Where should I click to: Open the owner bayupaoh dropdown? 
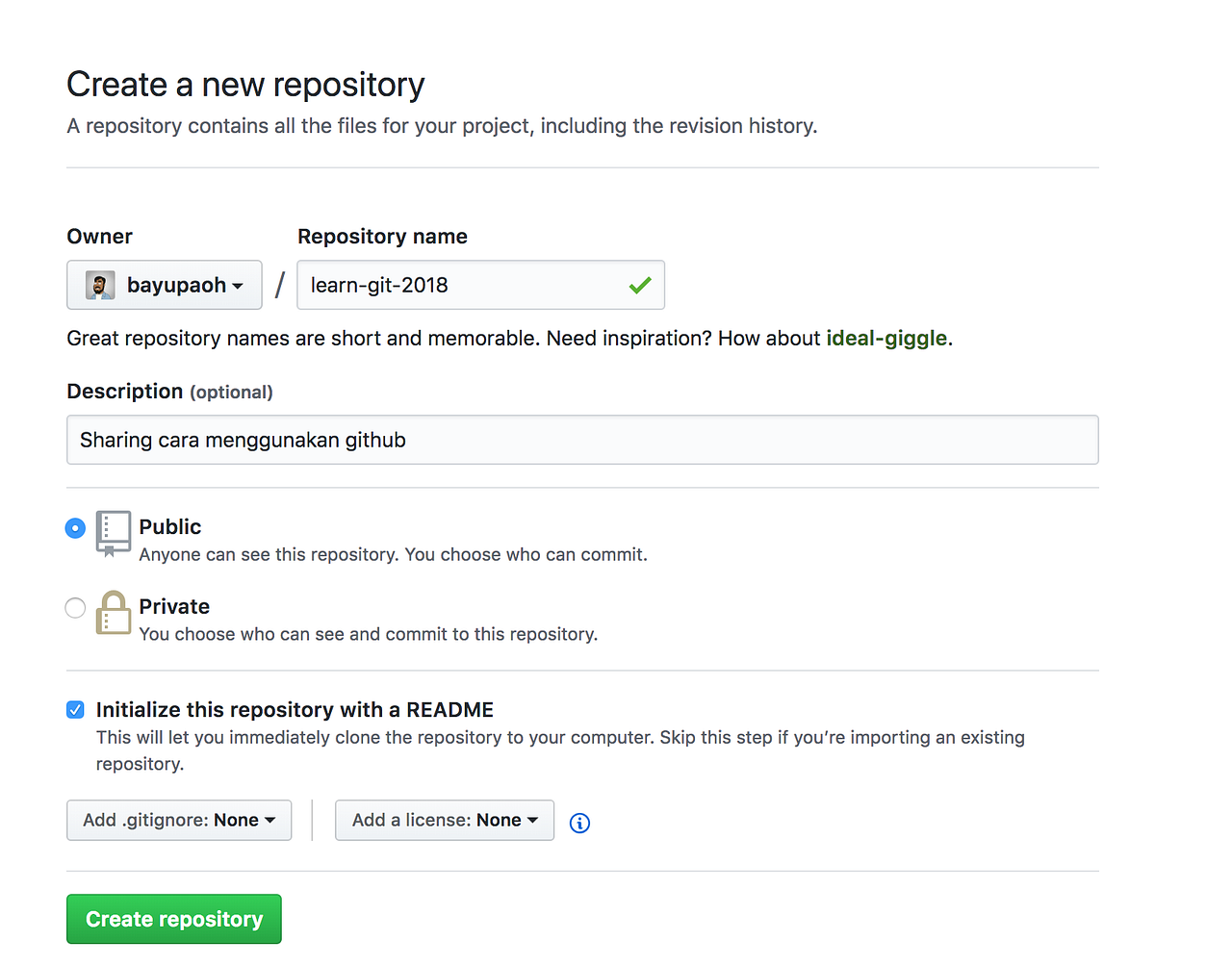pyautogui.click(x=164, y=284)
